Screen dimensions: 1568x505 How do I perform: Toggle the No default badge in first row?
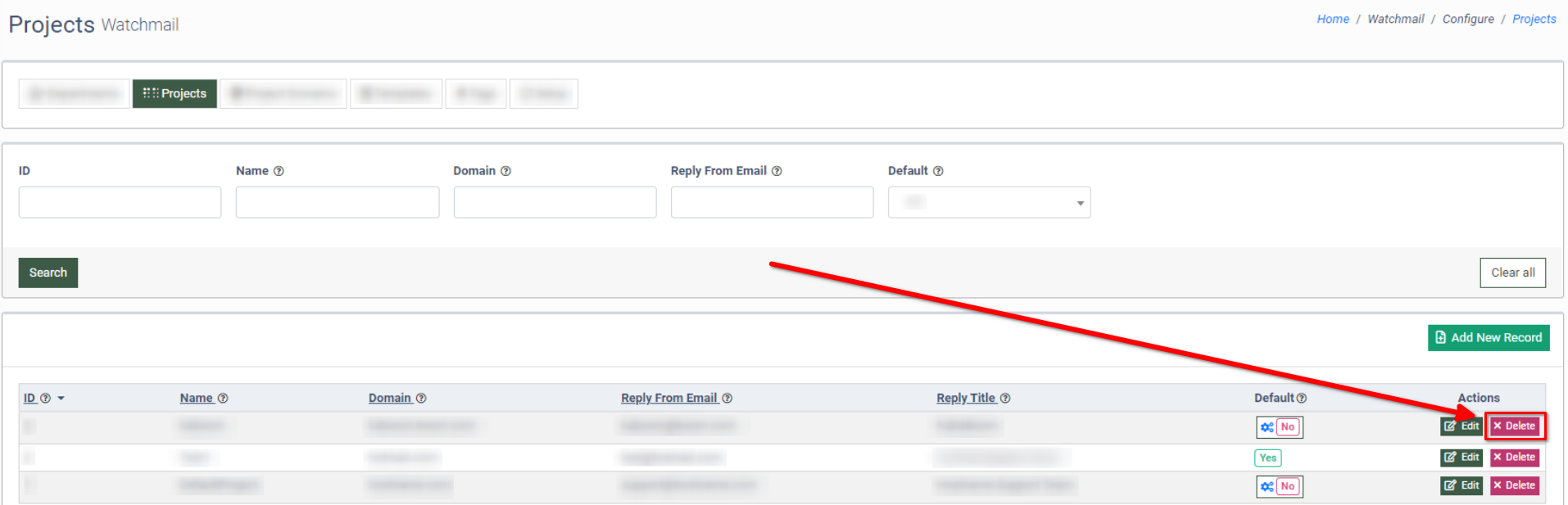(x=1288, y=427)
